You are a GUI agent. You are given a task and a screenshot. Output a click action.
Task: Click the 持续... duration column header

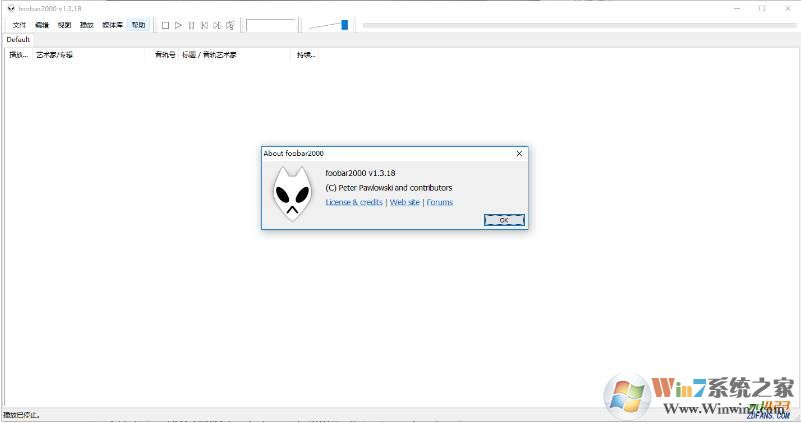(305, 55)
